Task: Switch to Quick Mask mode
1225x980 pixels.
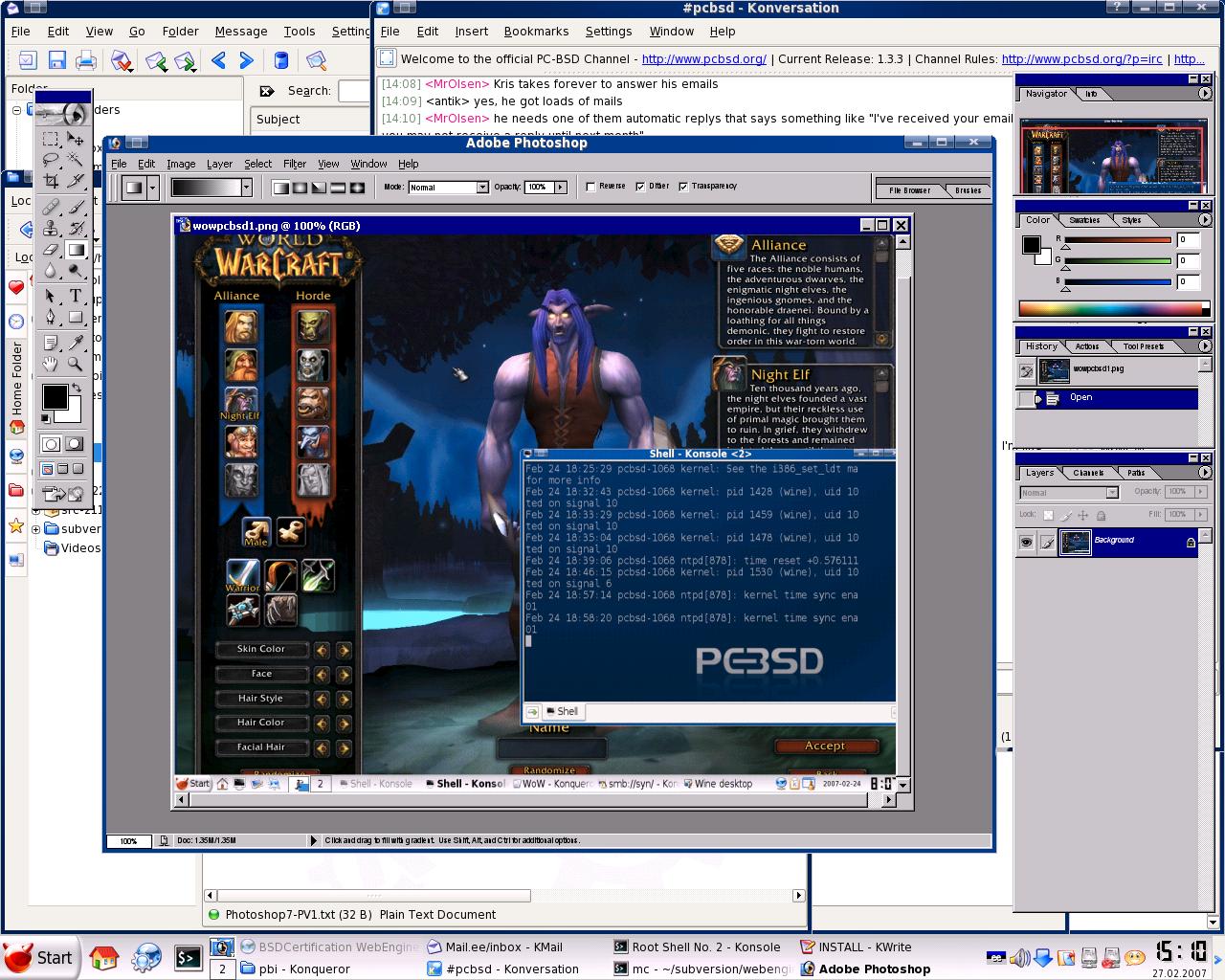Action: point(75,444)
